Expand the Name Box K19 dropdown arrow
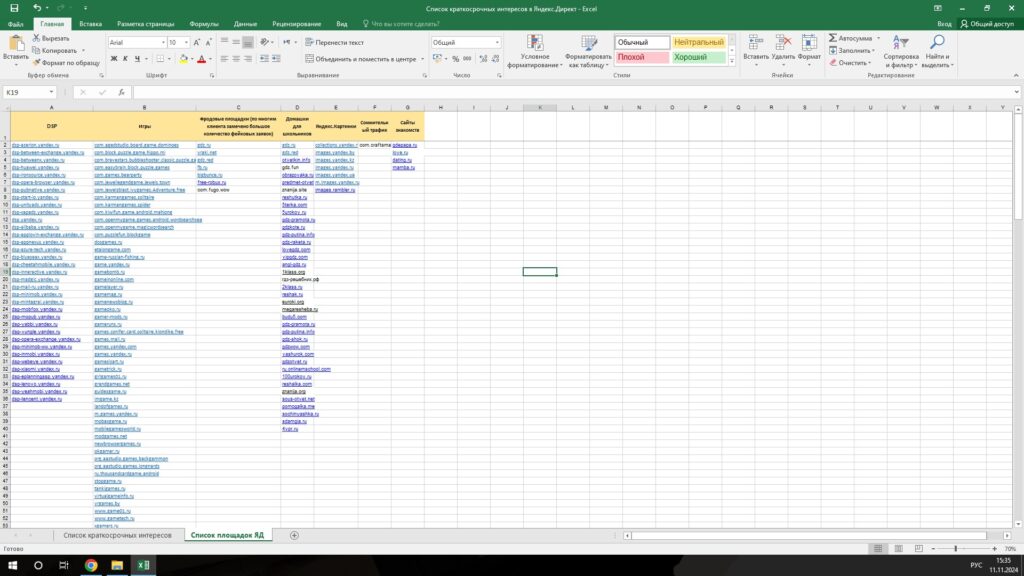The image size is (1024, 576). (x=51, y=92)
